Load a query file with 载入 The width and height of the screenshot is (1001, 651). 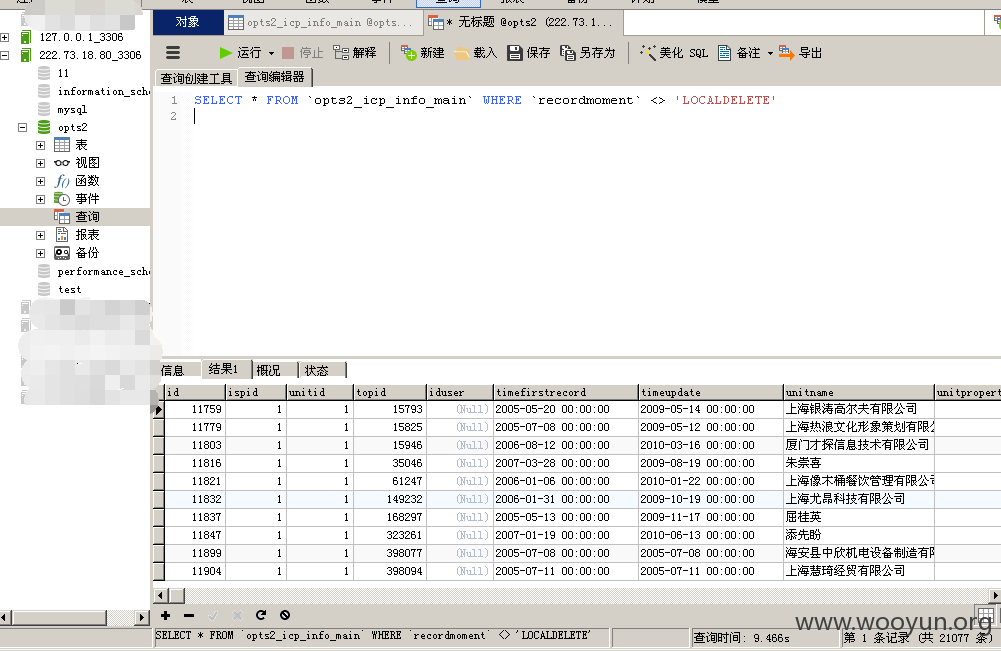(476, 53)
